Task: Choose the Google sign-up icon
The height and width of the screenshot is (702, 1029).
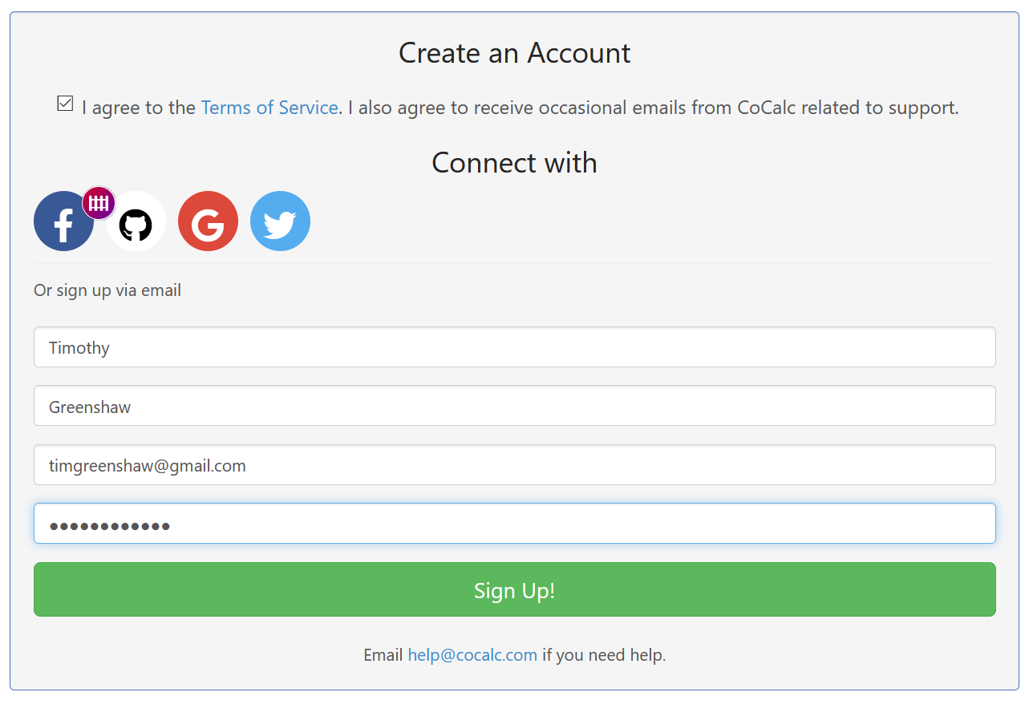Action: 208,221
